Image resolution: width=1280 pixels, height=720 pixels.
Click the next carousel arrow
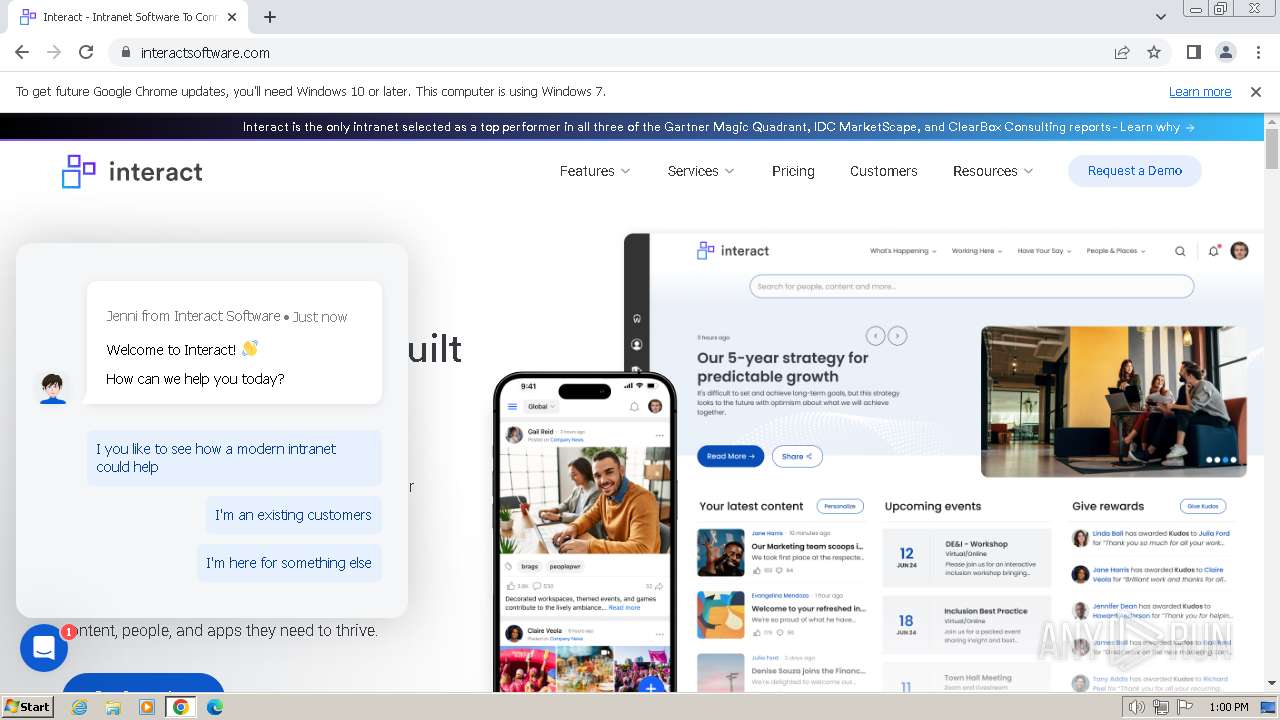pyautogui.click(x=897, y=336)
